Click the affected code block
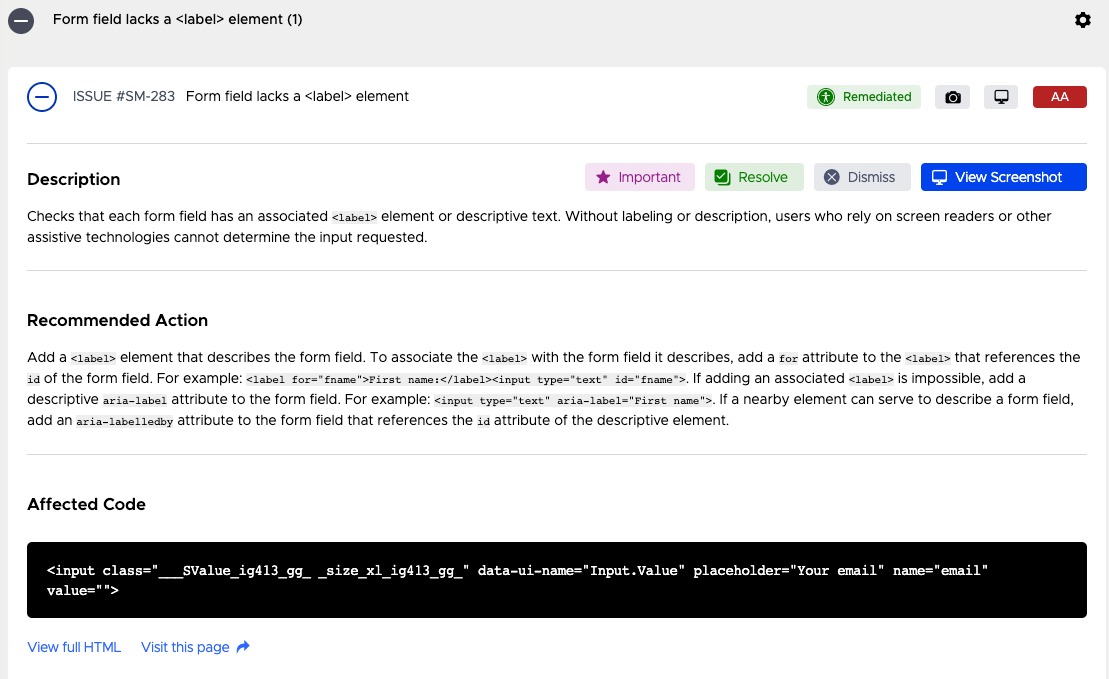 tap(556, 580)
